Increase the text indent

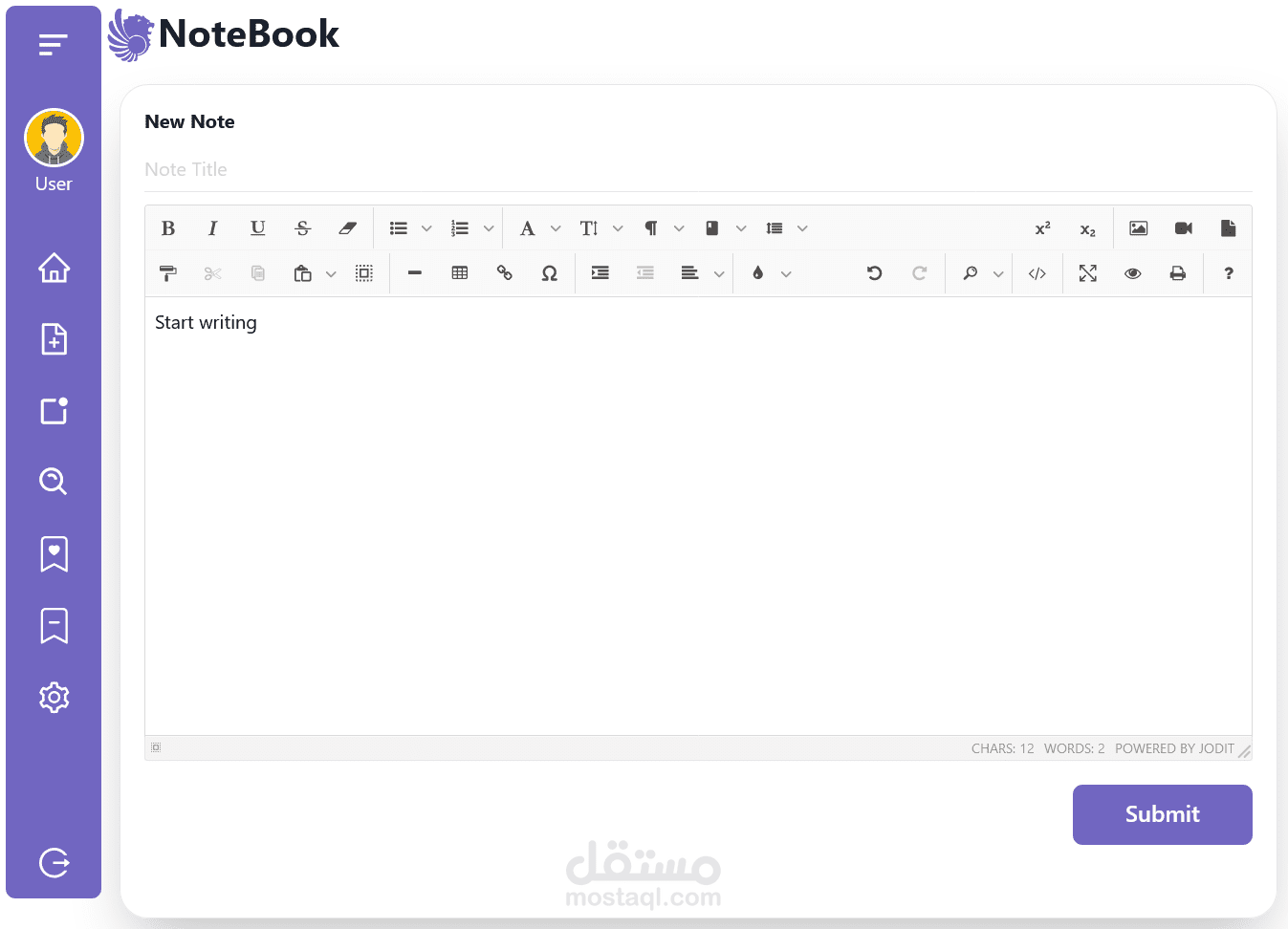[x=600, y=273]
